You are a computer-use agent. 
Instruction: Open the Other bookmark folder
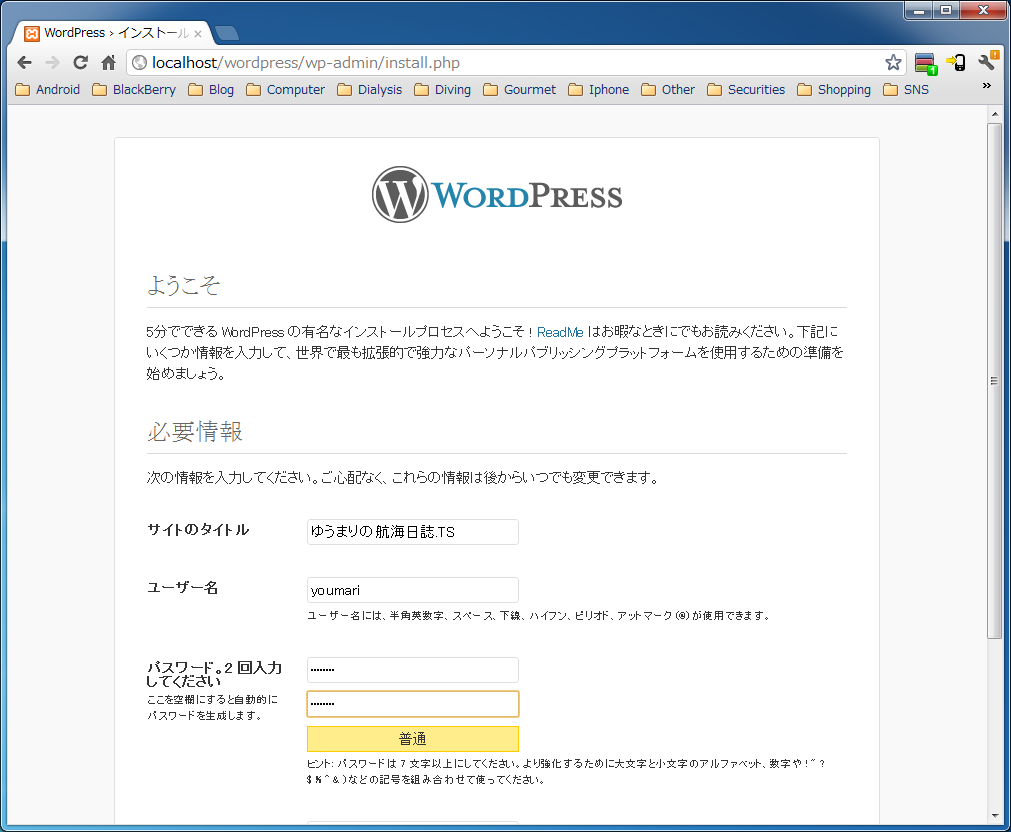tap(668, 90)
